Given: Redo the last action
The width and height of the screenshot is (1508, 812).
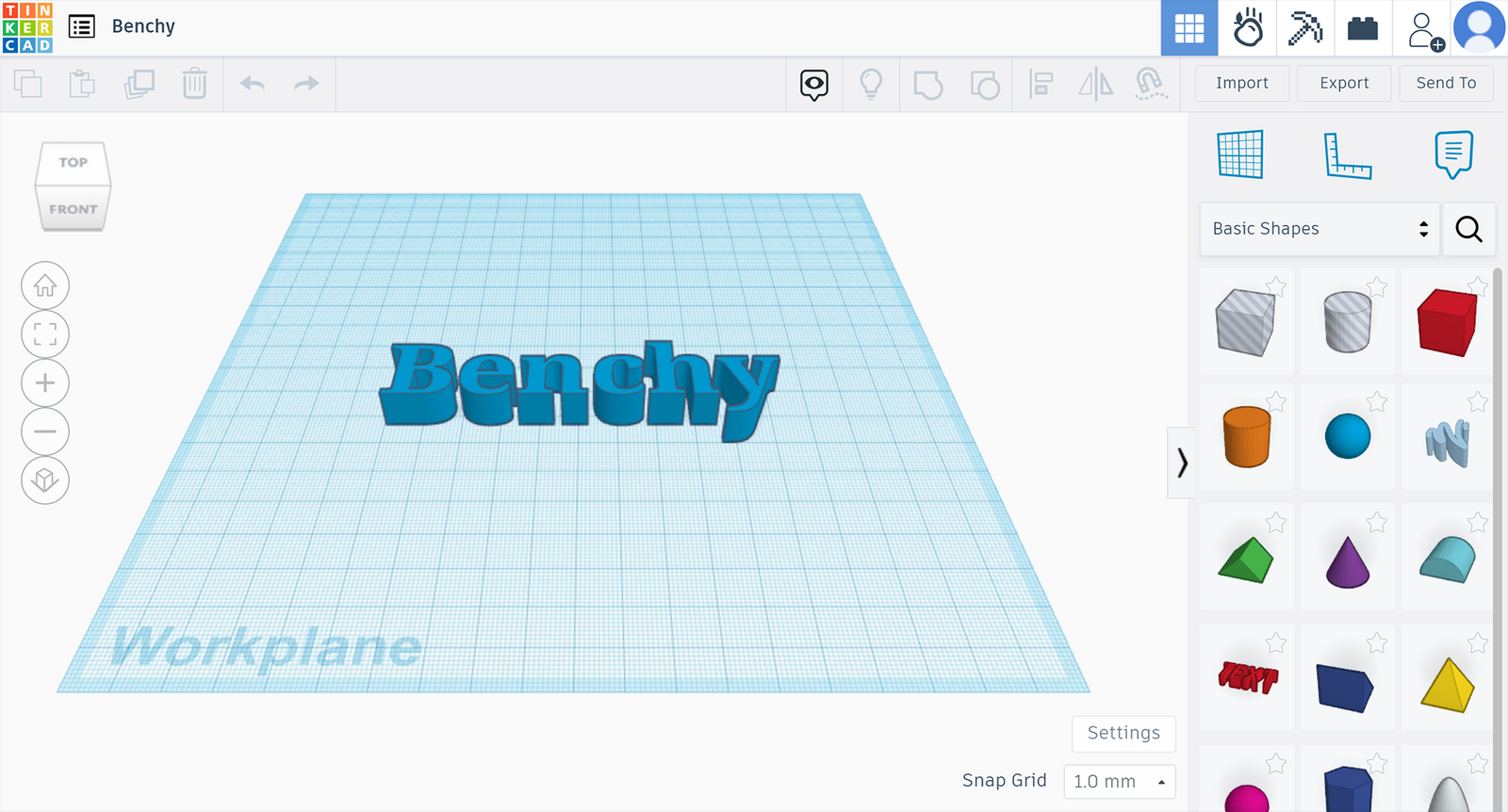Looking at the screenshot, I should pos(306,84).
